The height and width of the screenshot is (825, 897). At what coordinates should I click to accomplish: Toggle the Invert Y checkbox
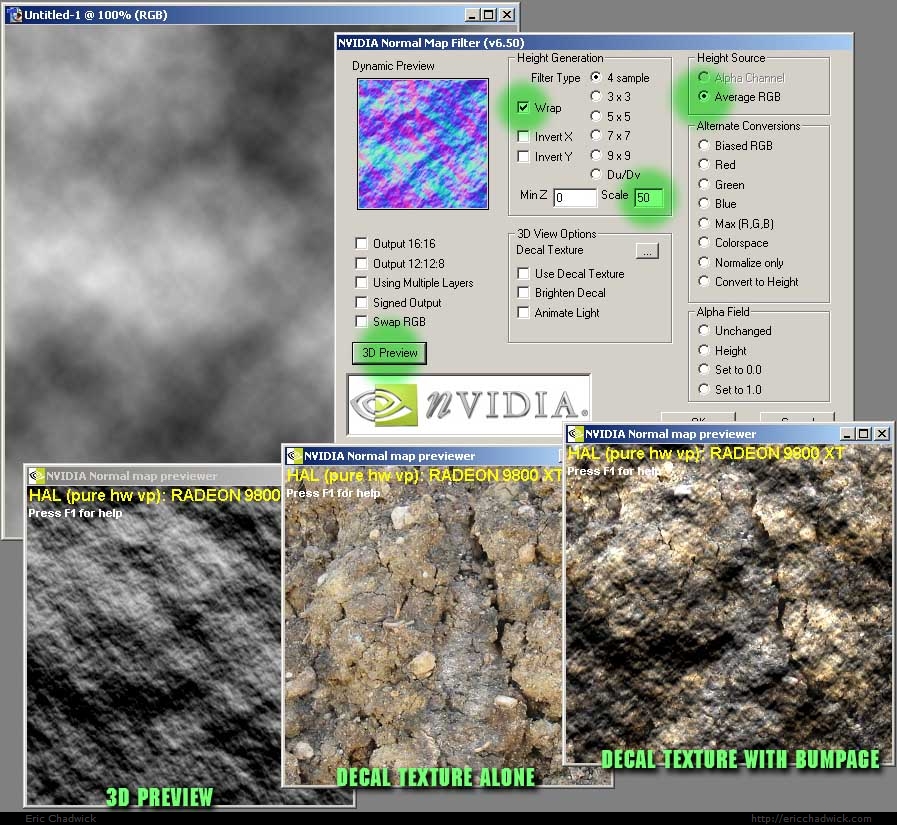[523, 156]
